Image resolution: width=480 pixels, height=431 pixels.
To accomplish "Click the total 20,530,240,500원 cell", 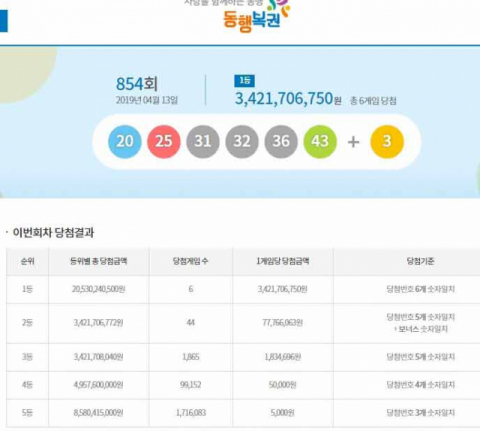I will tap(99, 289).
